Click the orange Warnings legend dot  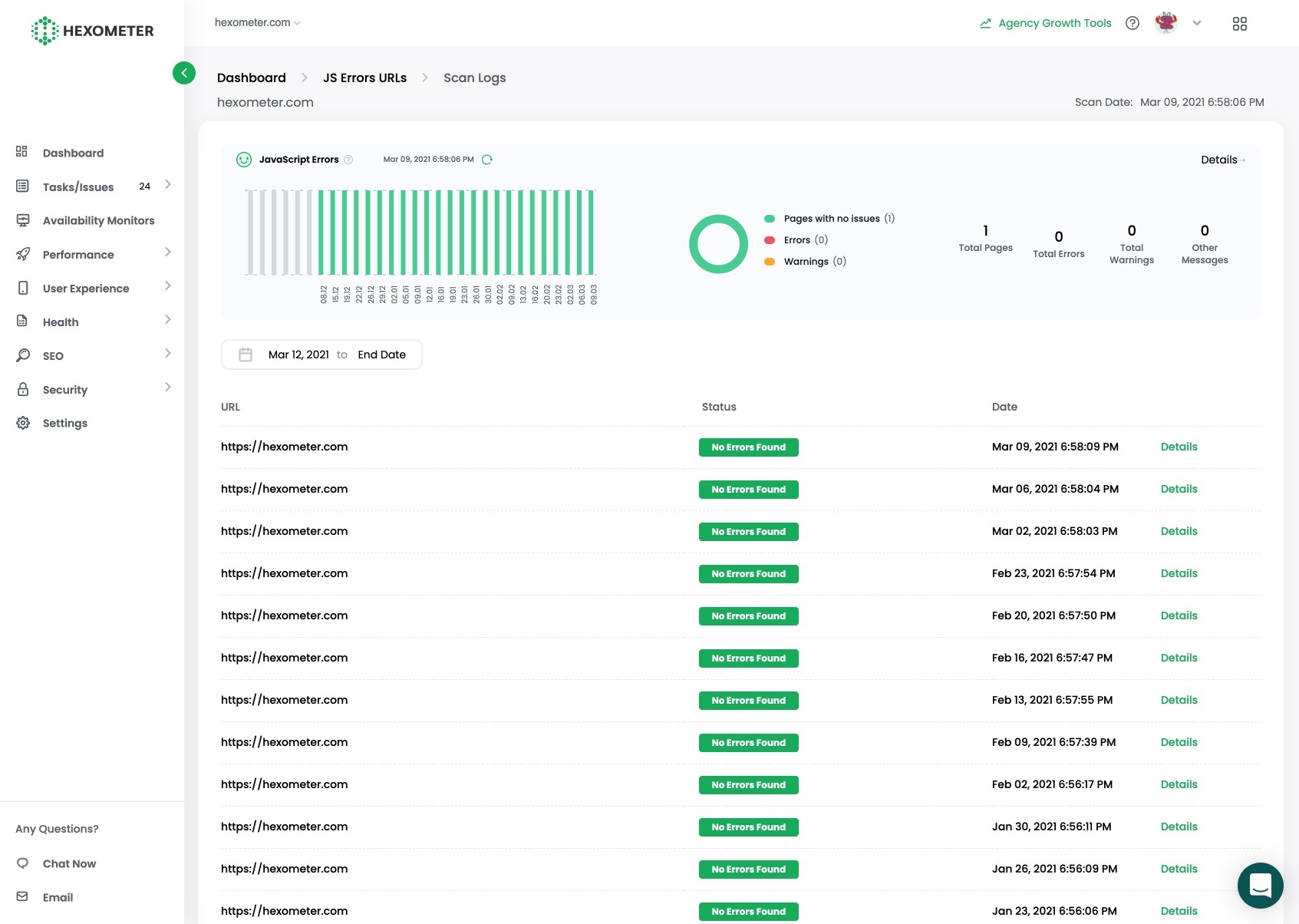770,262
